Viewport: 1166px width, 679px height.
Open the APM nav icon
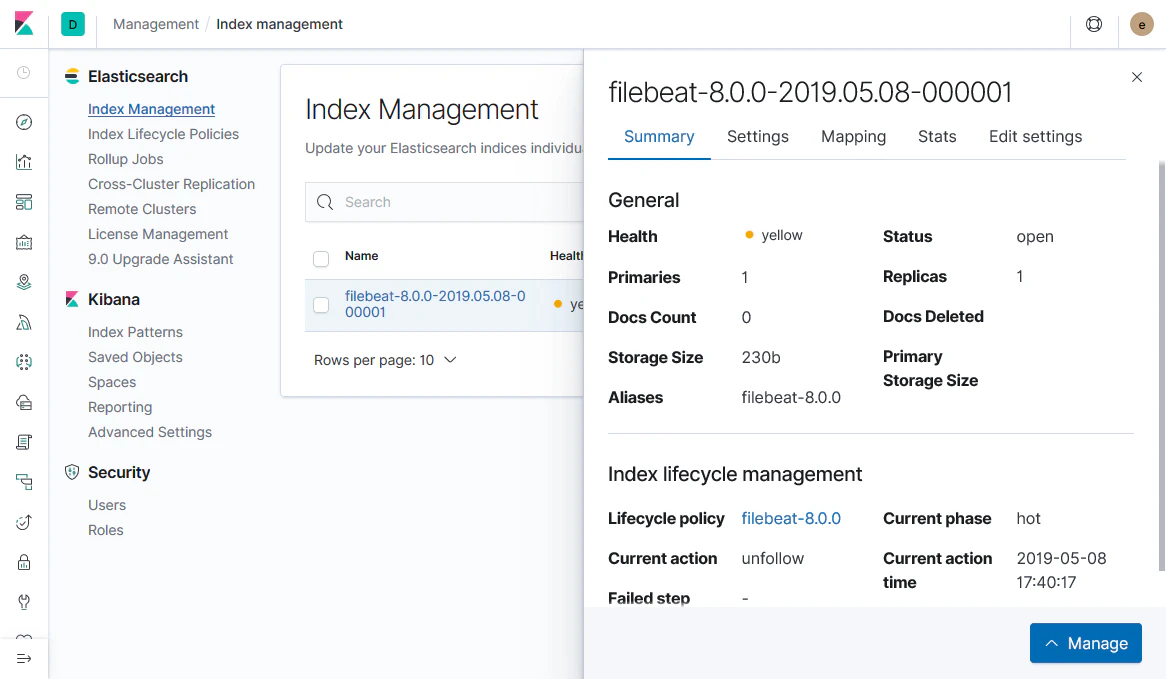[24, 483]
